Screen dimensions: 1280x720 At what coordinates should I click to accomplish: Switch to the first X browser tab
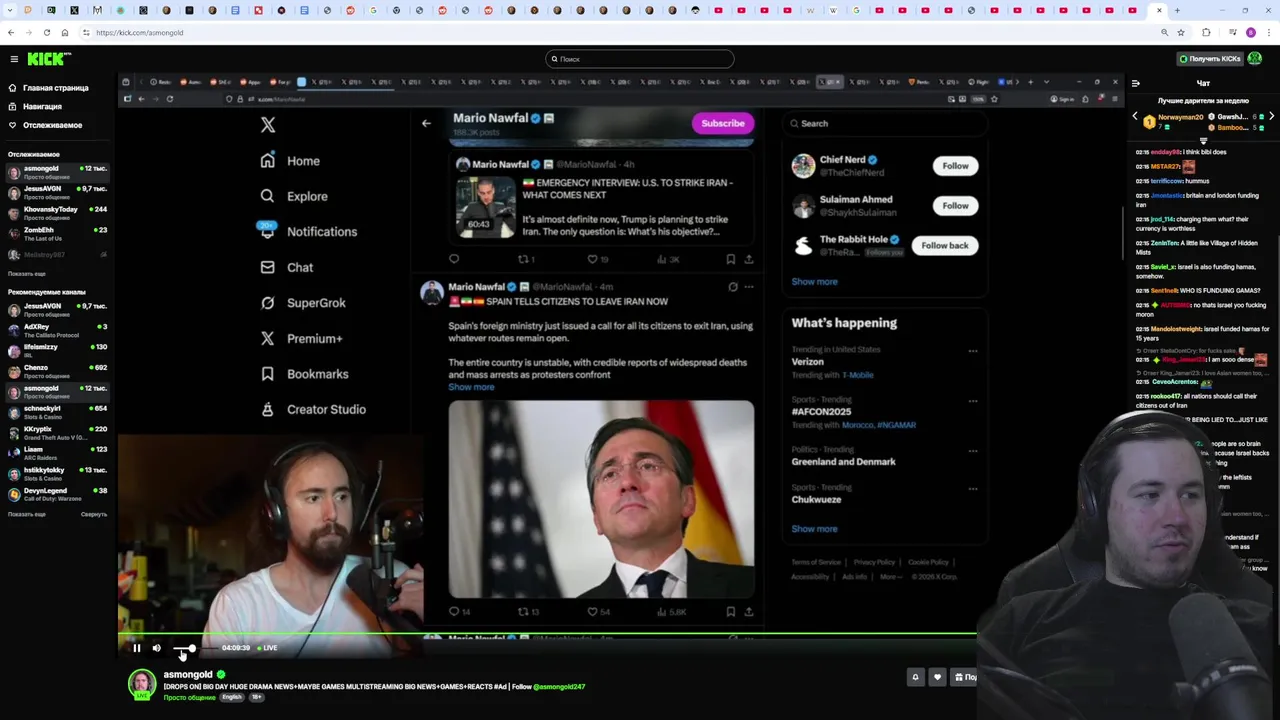[74, 10]
